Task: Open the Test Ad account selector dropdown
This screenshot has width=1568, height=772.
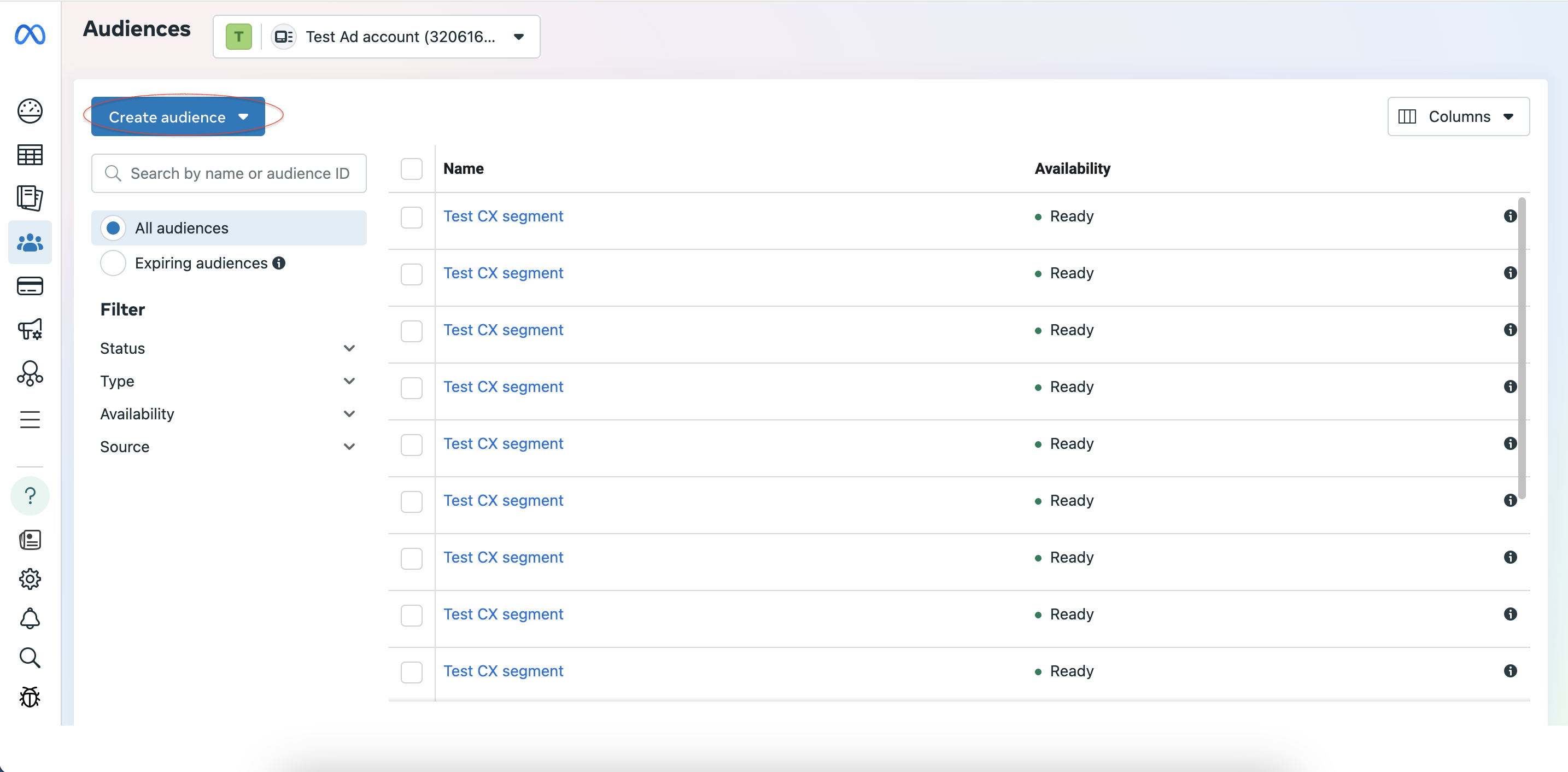Action: pyautogui.click(x=376, y=37)
